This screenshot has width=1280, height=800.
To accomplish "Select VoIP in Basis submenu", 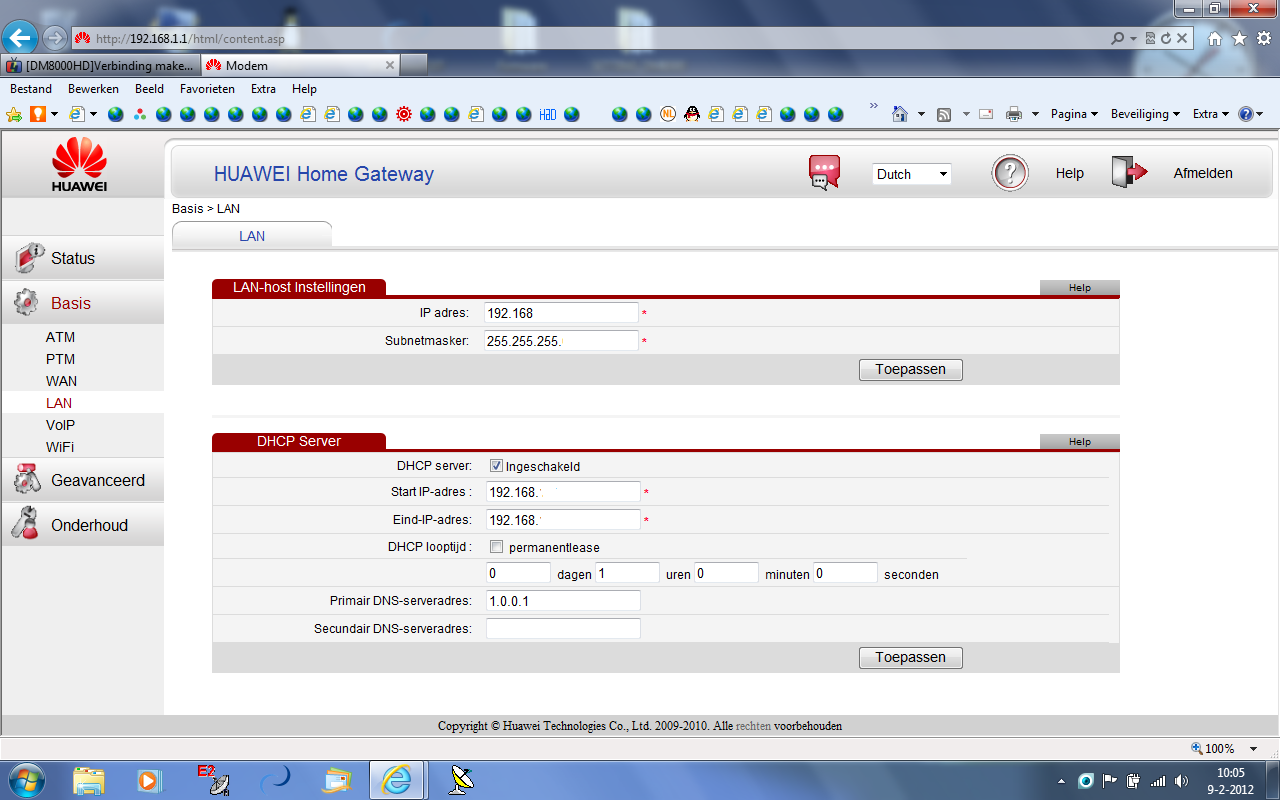I will [x=60, y=425].
